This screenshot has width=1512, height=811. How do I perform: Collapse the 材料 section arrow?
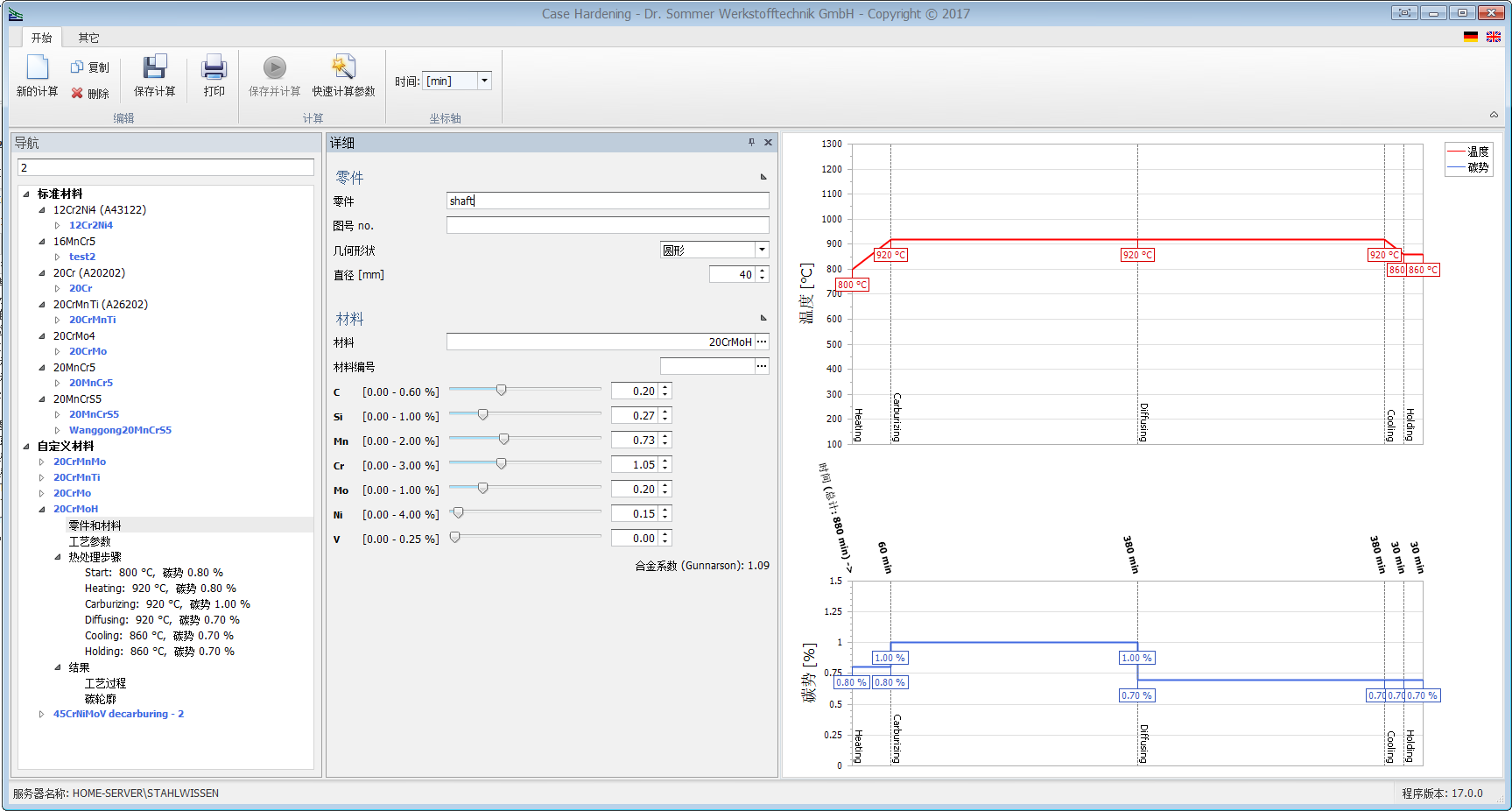click(763, 318)
